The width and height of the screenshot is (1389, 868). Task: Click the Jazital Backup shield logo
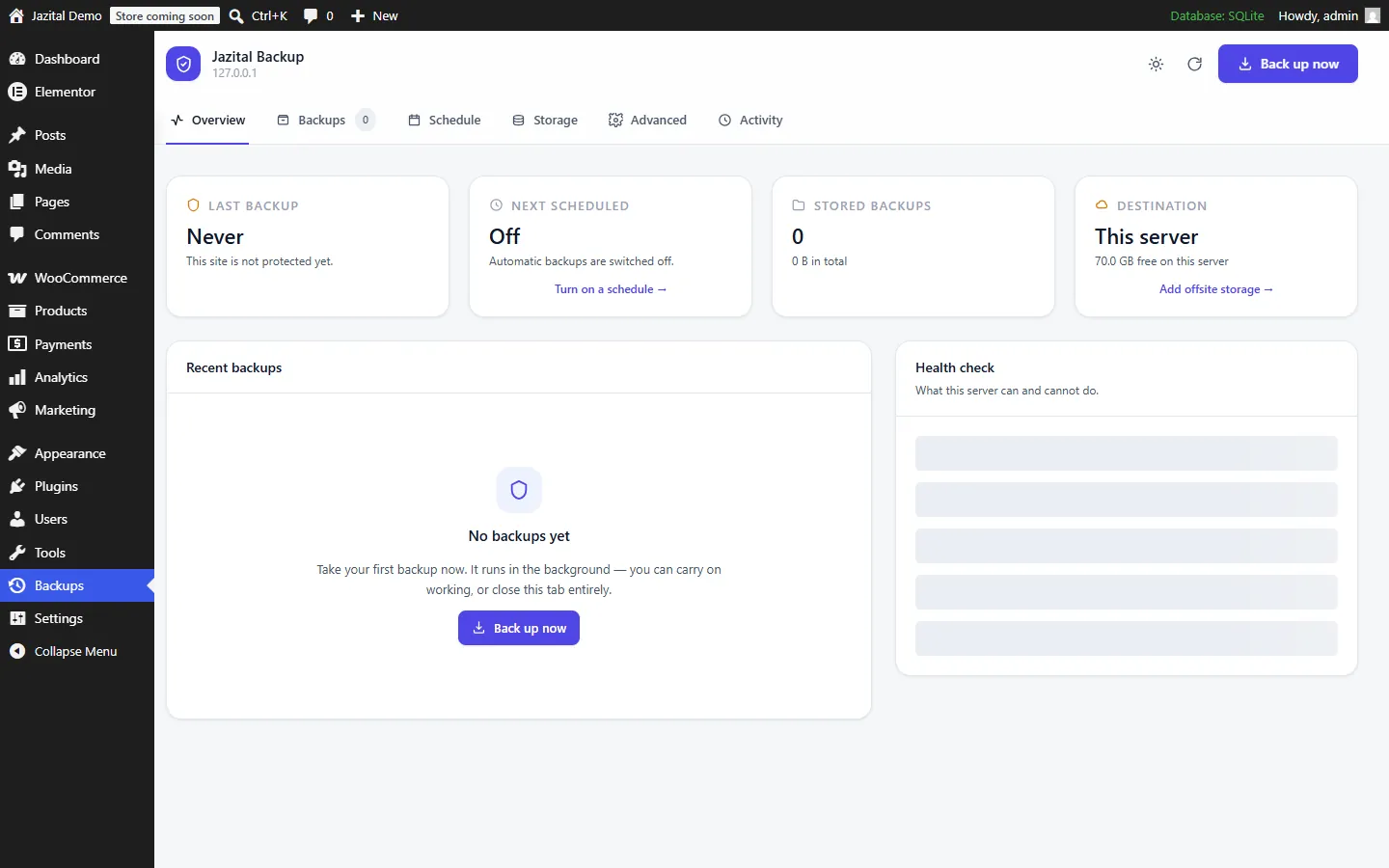click(183, 65)
